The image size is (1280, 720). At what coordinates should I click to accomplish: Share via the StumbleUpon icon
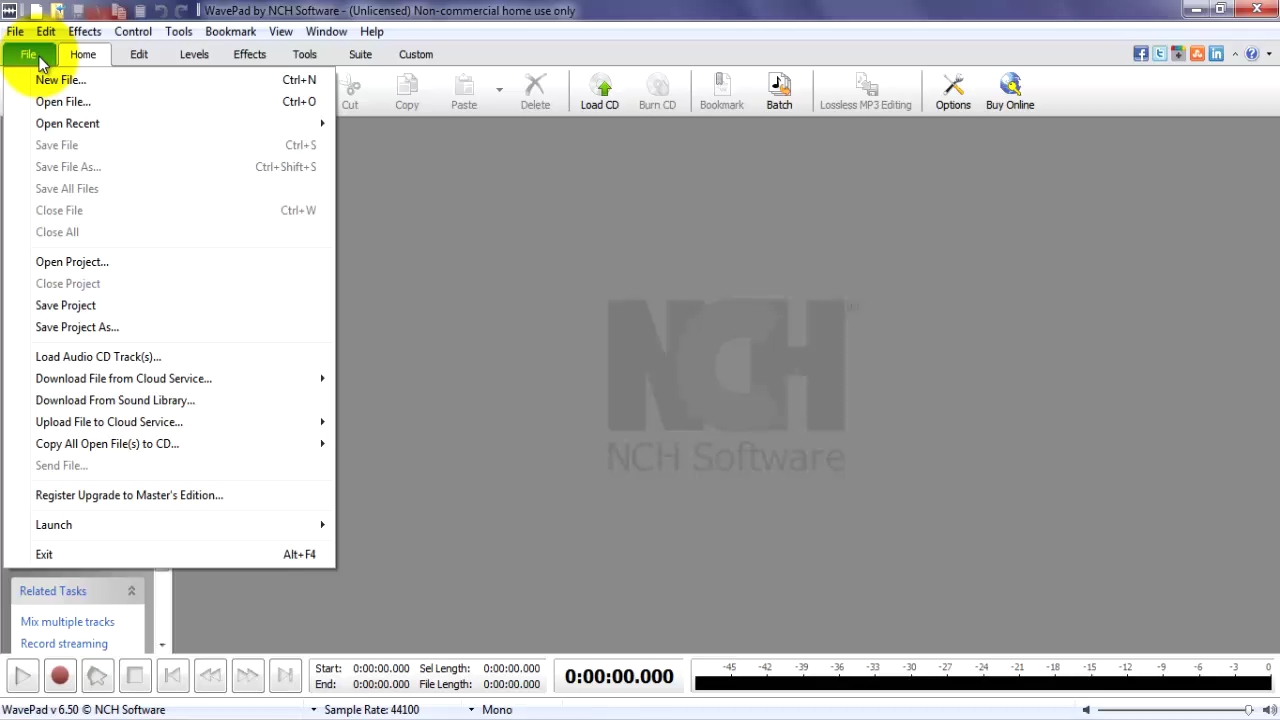[x=1197, y=54]
